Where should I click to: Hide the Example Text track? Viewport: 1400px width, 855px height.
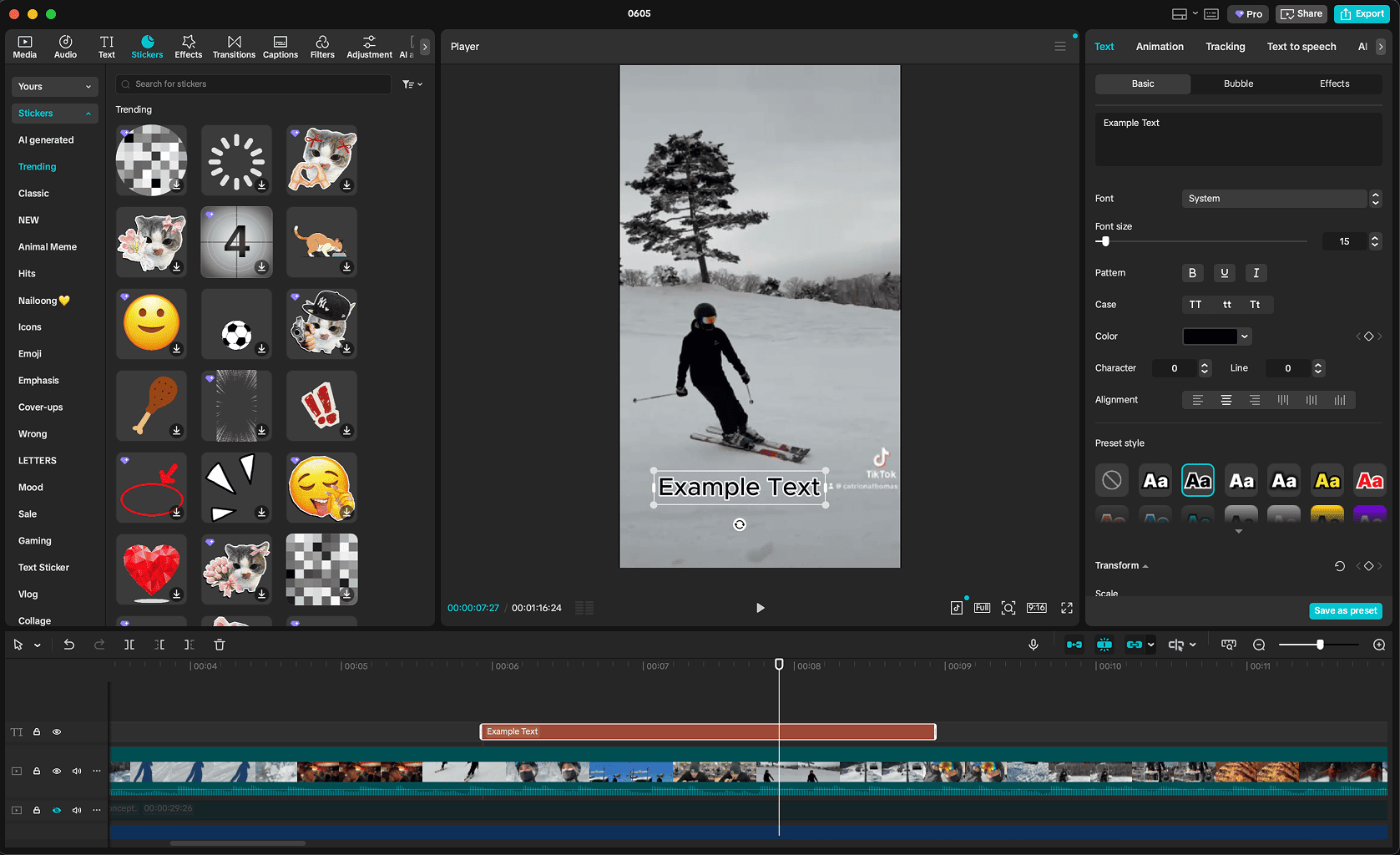(57, 732)
